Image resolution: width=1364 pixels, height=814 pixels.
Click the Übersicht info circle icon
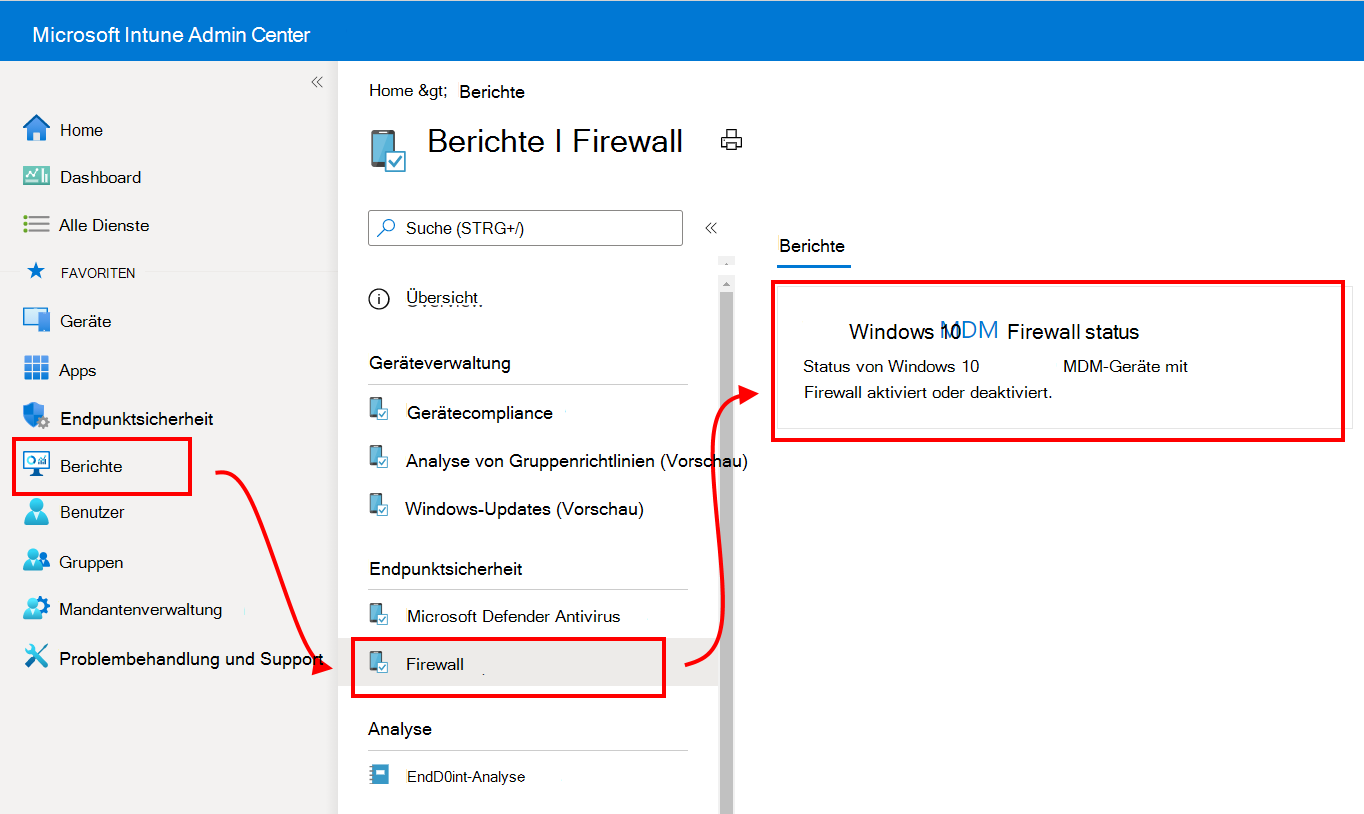379,298
